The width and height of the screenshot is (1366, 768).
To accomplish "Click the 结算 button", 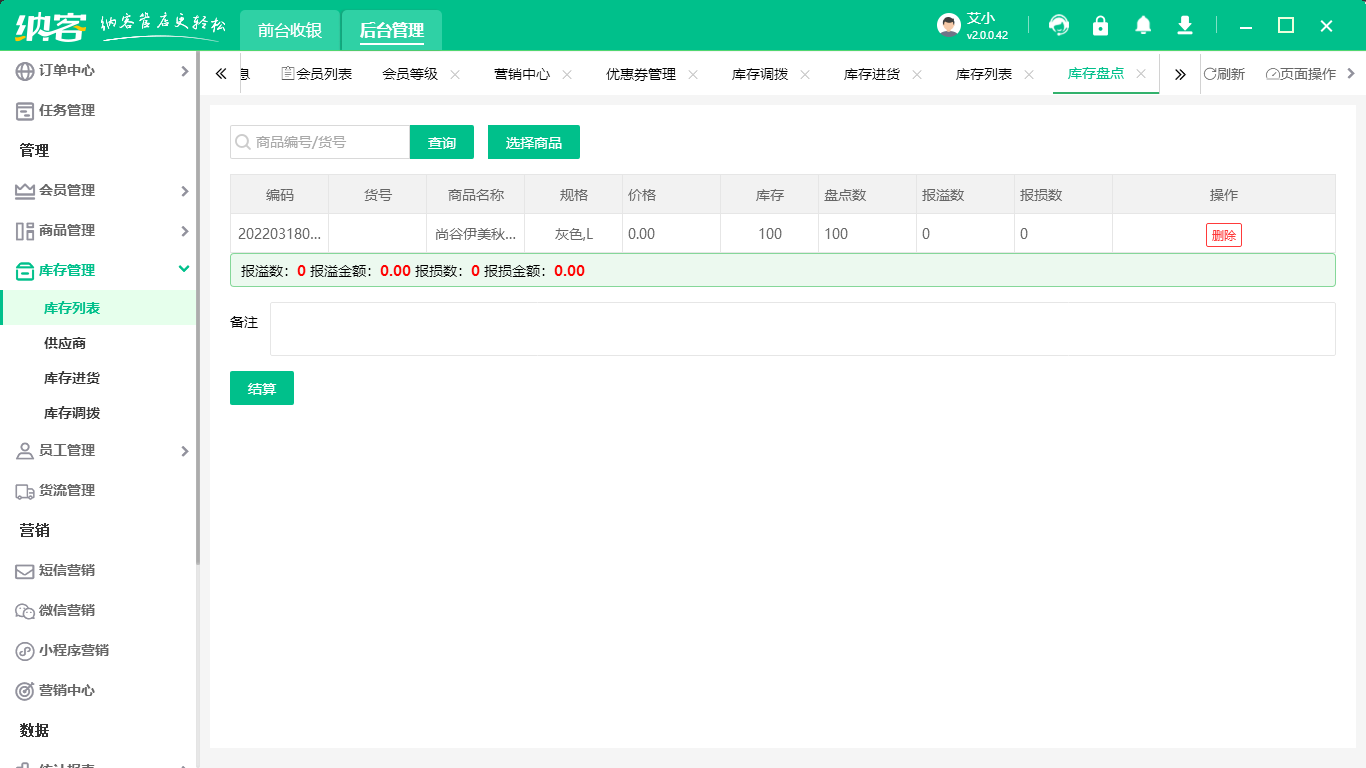I will pyautogui.click(x=262, y=388).
